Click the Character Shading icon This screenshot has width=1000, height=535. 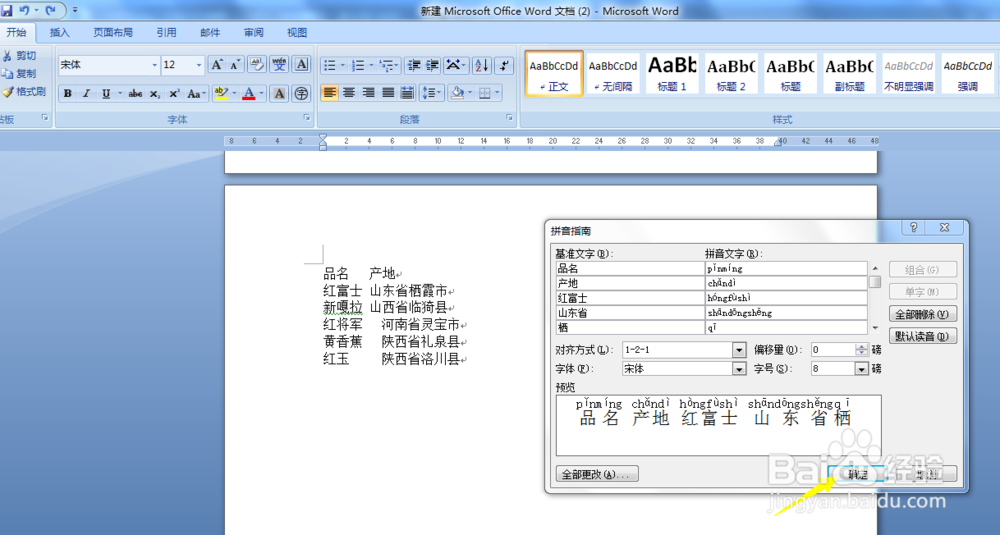[279, 94]
